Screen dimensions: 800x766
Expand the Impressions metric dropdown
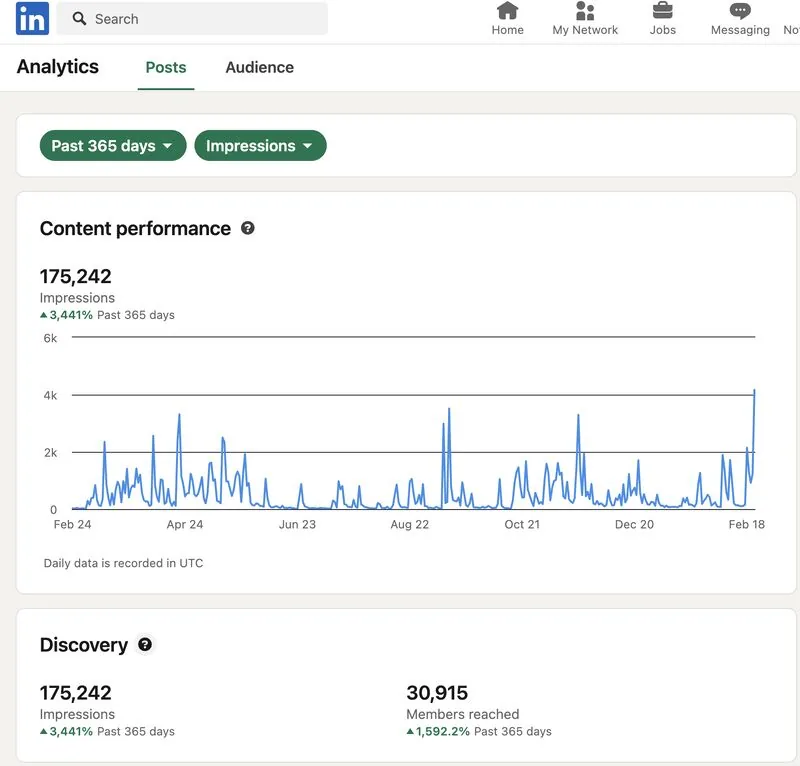260,145
